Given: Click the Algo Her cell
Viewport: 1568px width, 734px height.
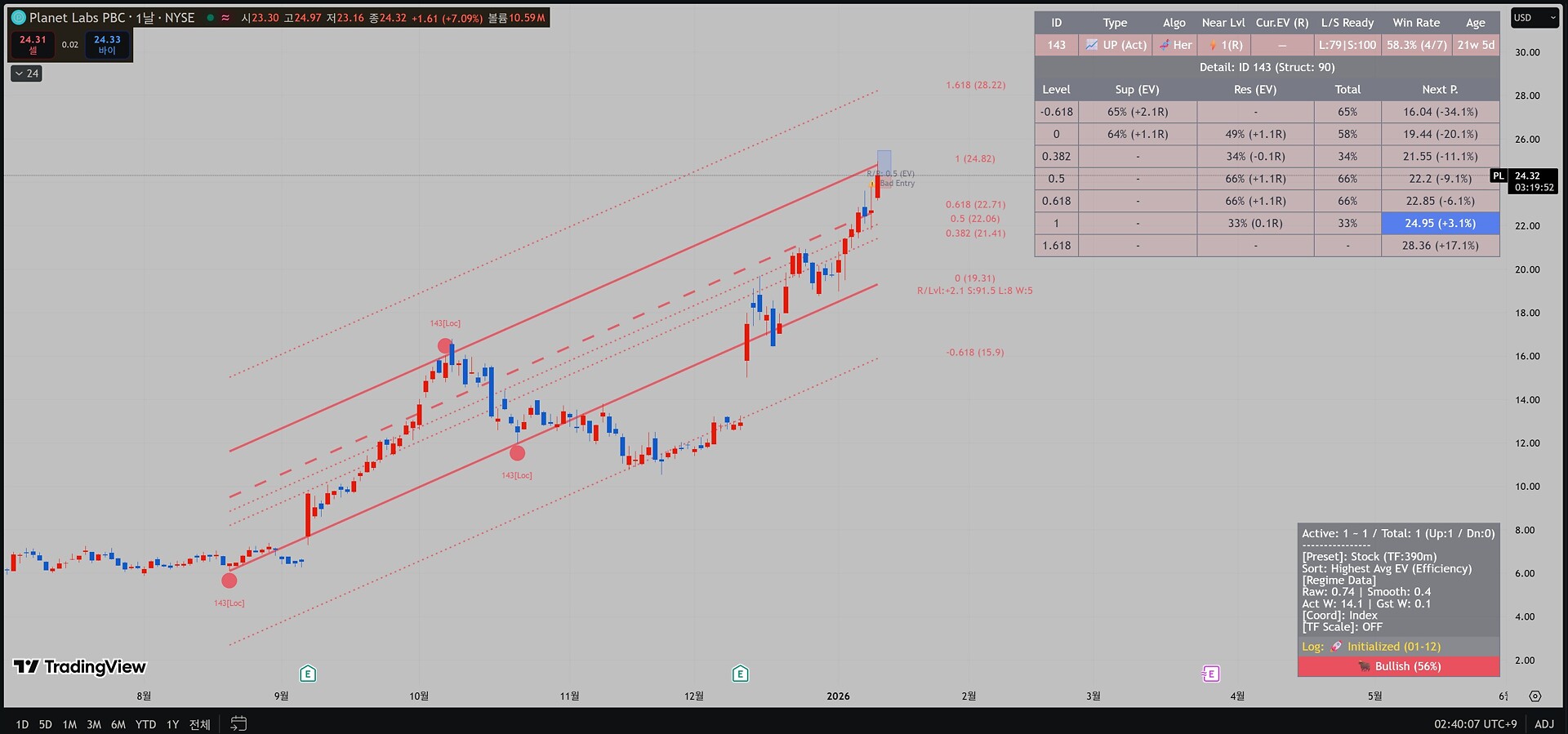Looking at the screenshot, I should click(1174, 45).
